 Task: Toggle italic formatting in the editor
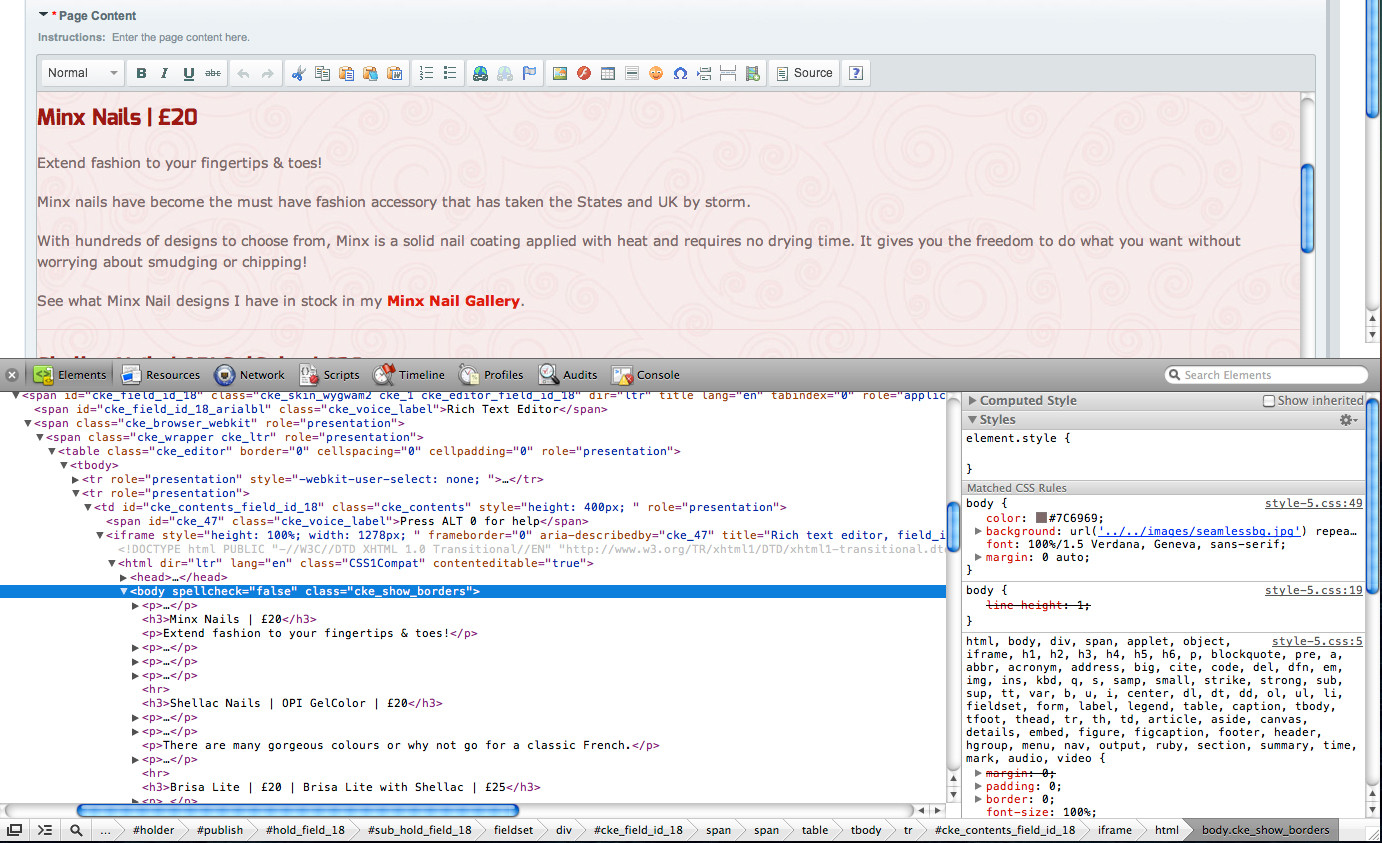(x=165, y=73)
